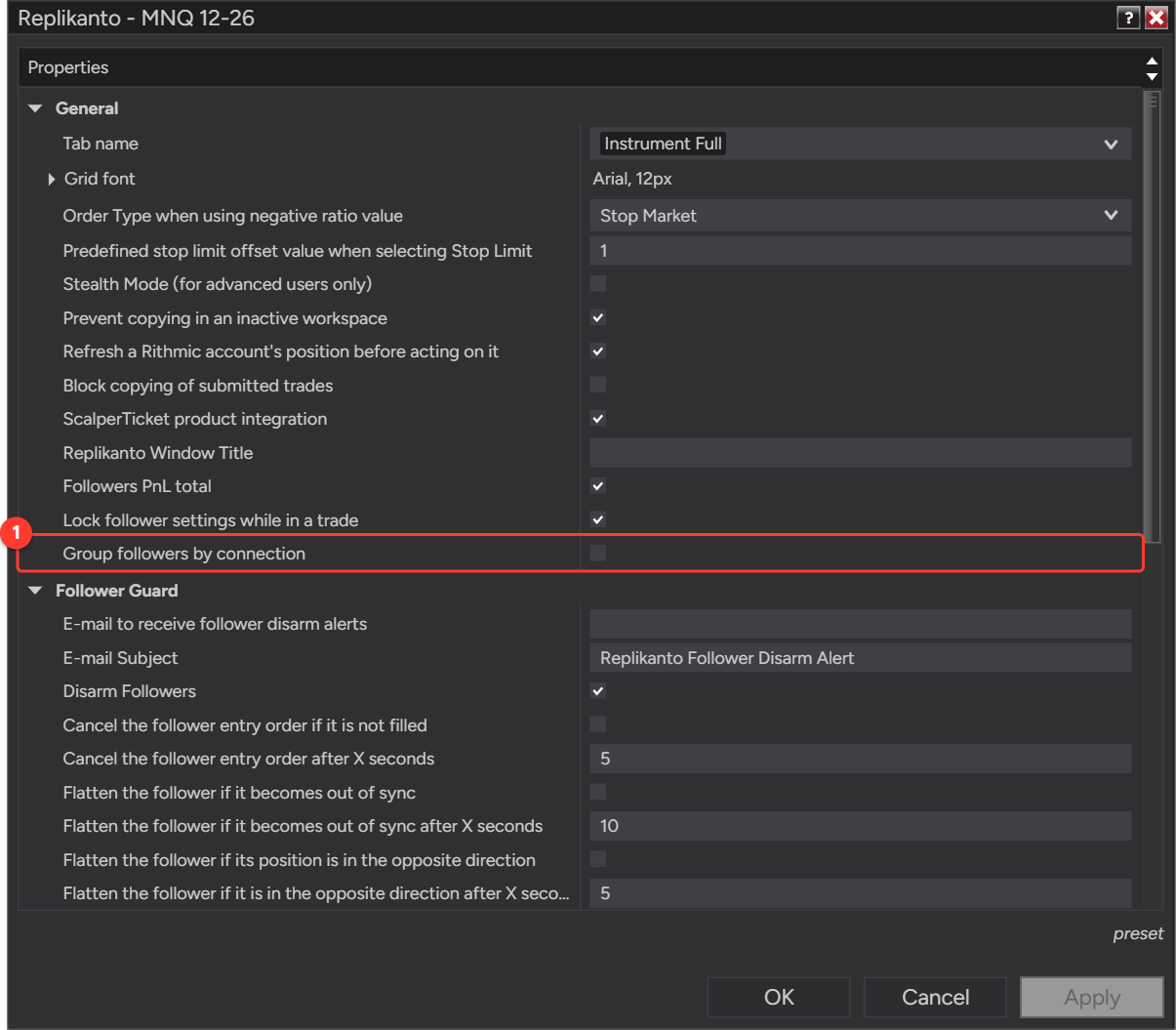Click the Cancel button
This screenshot has width=1176, height=1030.
tap(935, 997)
